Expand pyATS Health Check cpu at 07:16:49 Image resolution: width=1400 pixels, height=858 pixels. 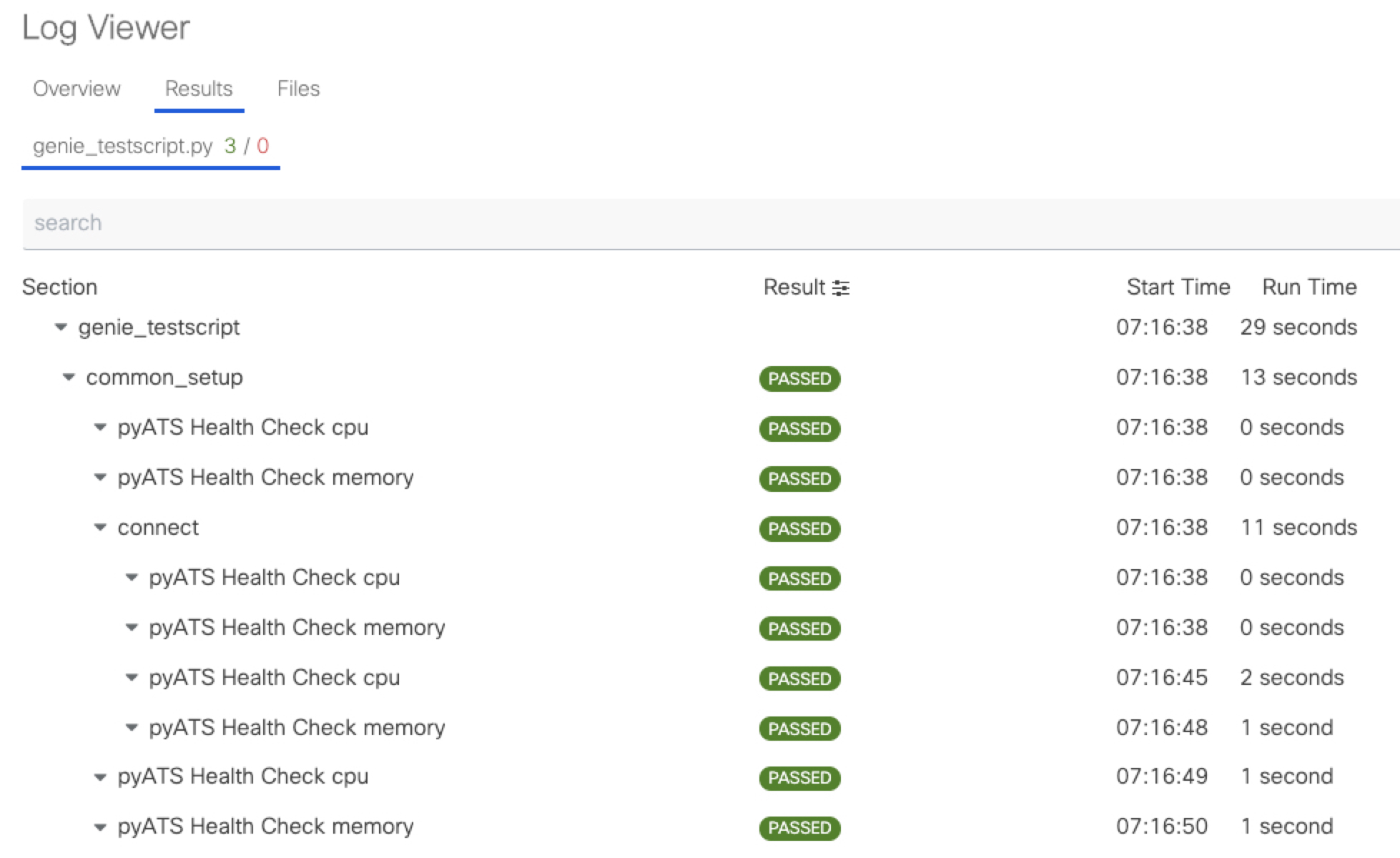pyautogui.click(x=100, y=776)
